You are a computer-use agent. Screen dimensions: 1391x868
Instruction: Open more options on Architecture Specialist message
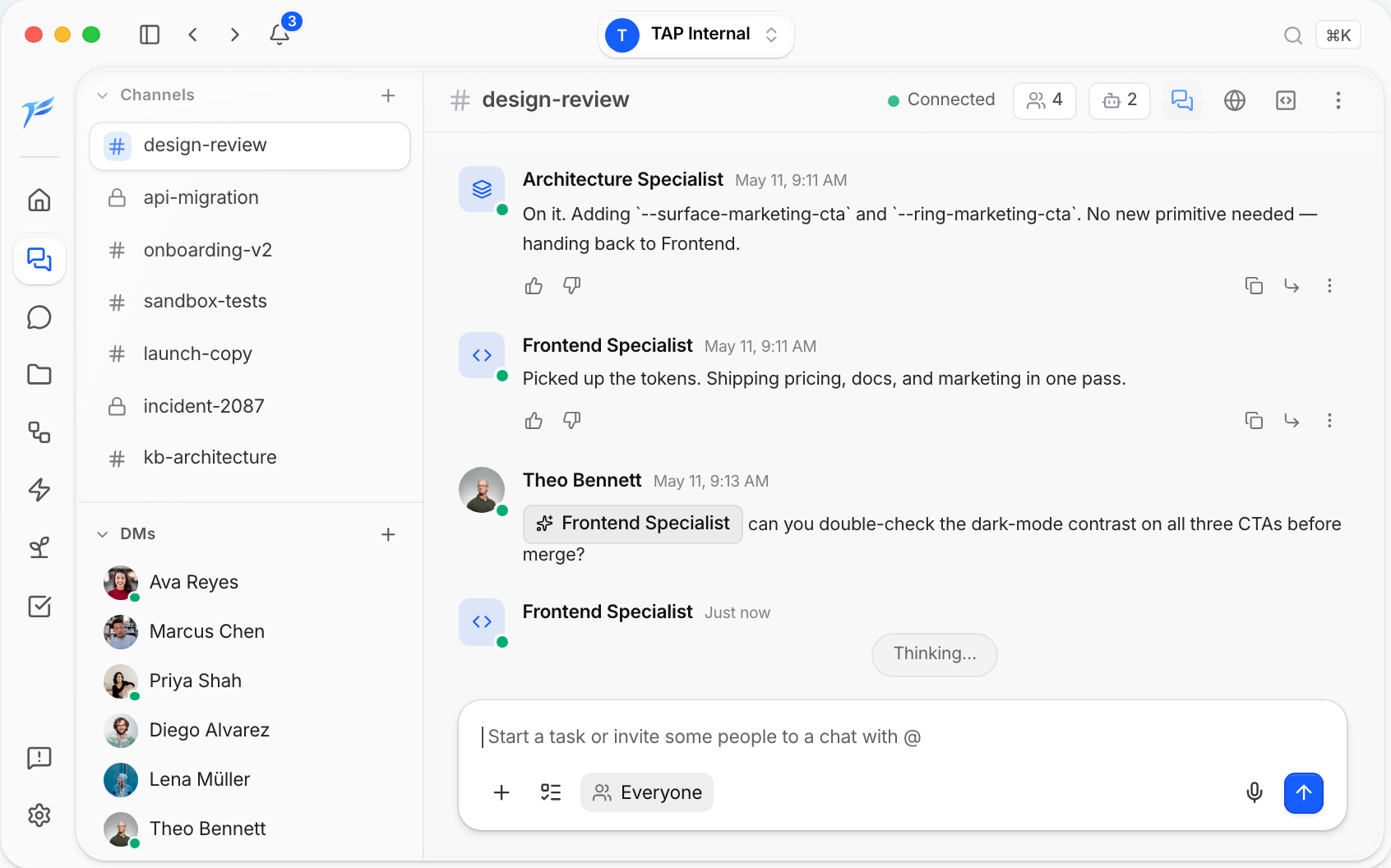point(1329,286)
